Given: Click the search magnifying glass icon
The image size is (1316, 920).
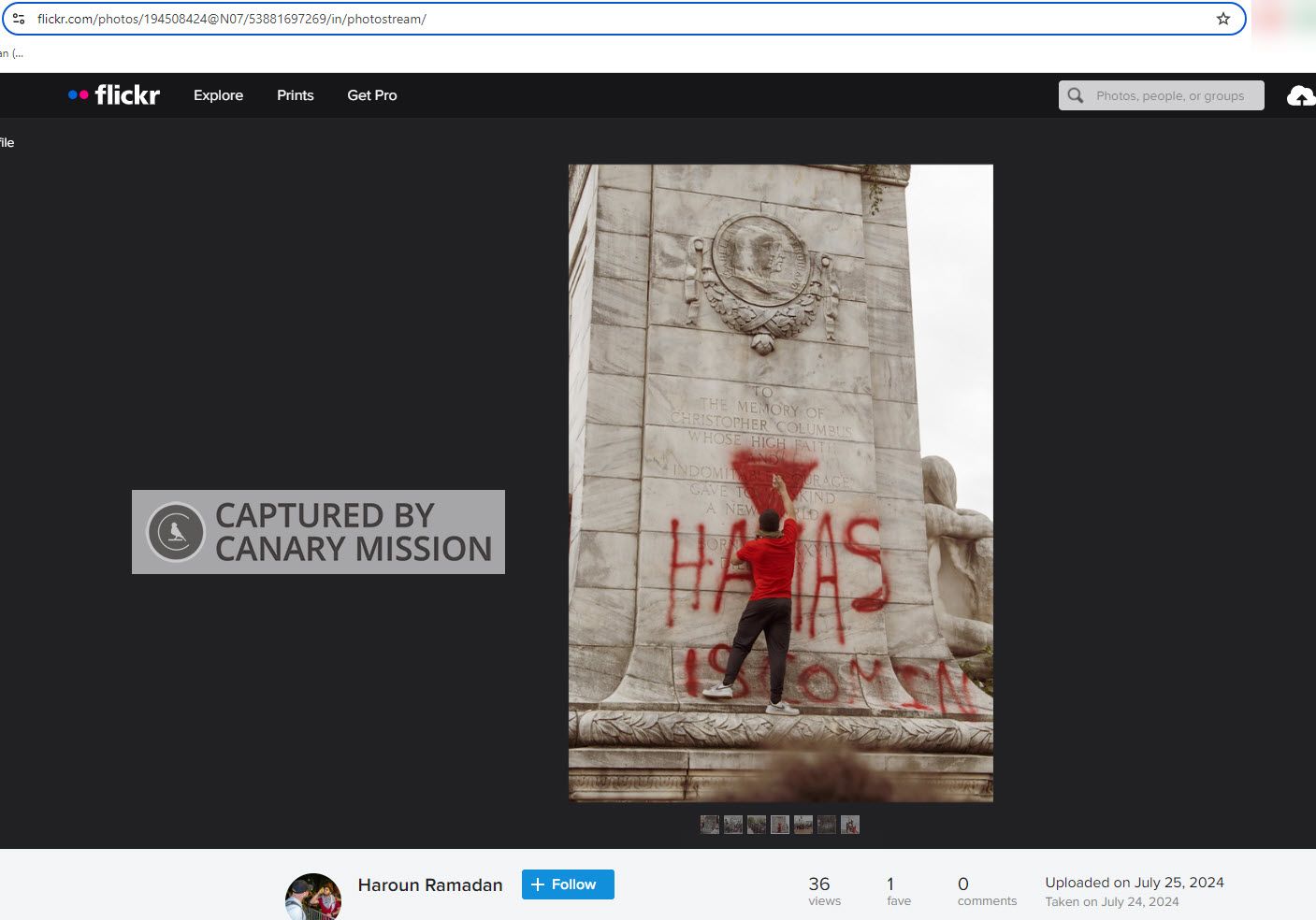Looking at the screenshot, I should [x=1076, y=95].
